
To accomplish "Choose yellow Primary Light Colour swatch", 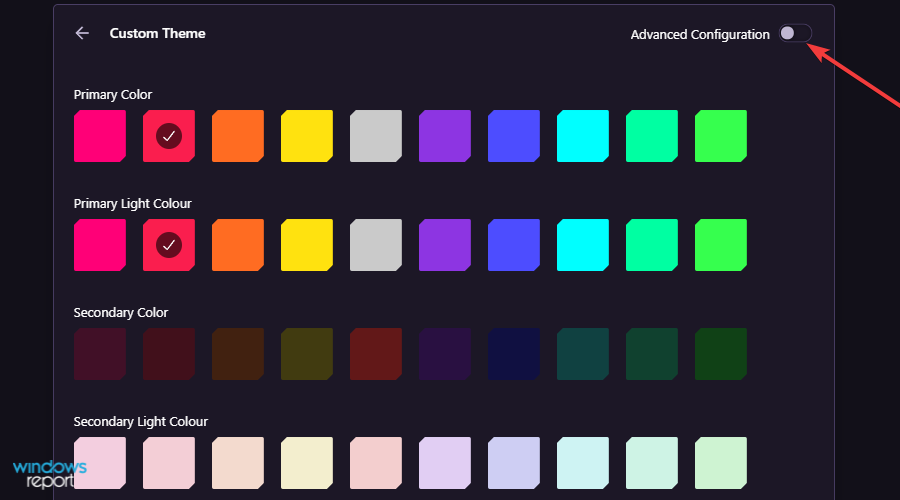I will (x=307, y=245).
